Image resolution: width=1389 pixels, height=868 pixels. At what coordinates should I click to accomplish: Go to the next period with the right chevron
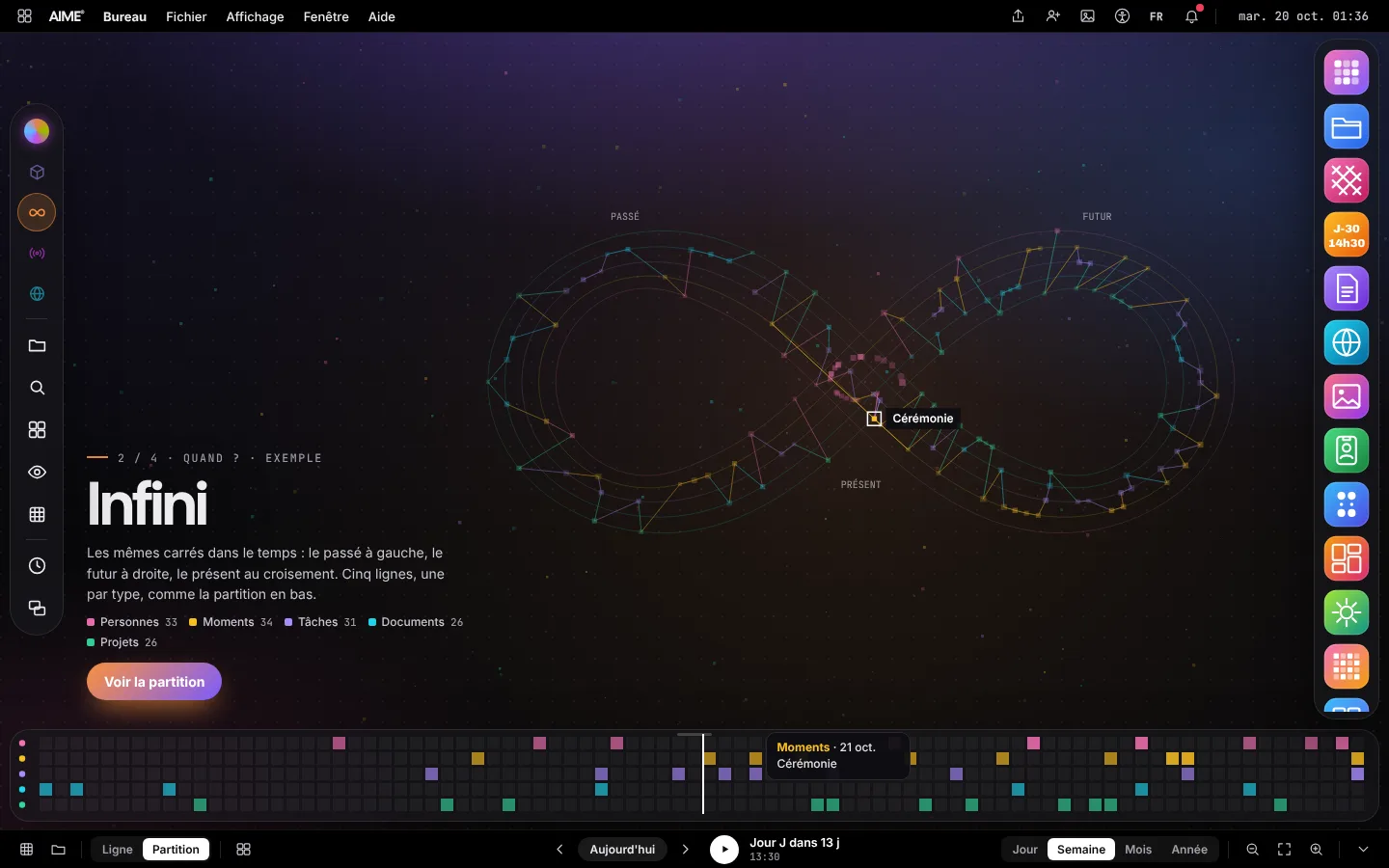(686, 850)
